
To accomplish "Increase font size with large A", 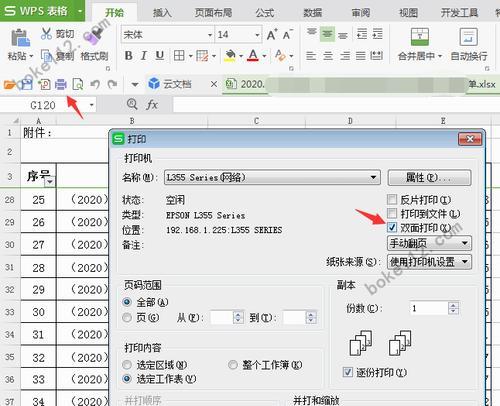I will [272, 35].
